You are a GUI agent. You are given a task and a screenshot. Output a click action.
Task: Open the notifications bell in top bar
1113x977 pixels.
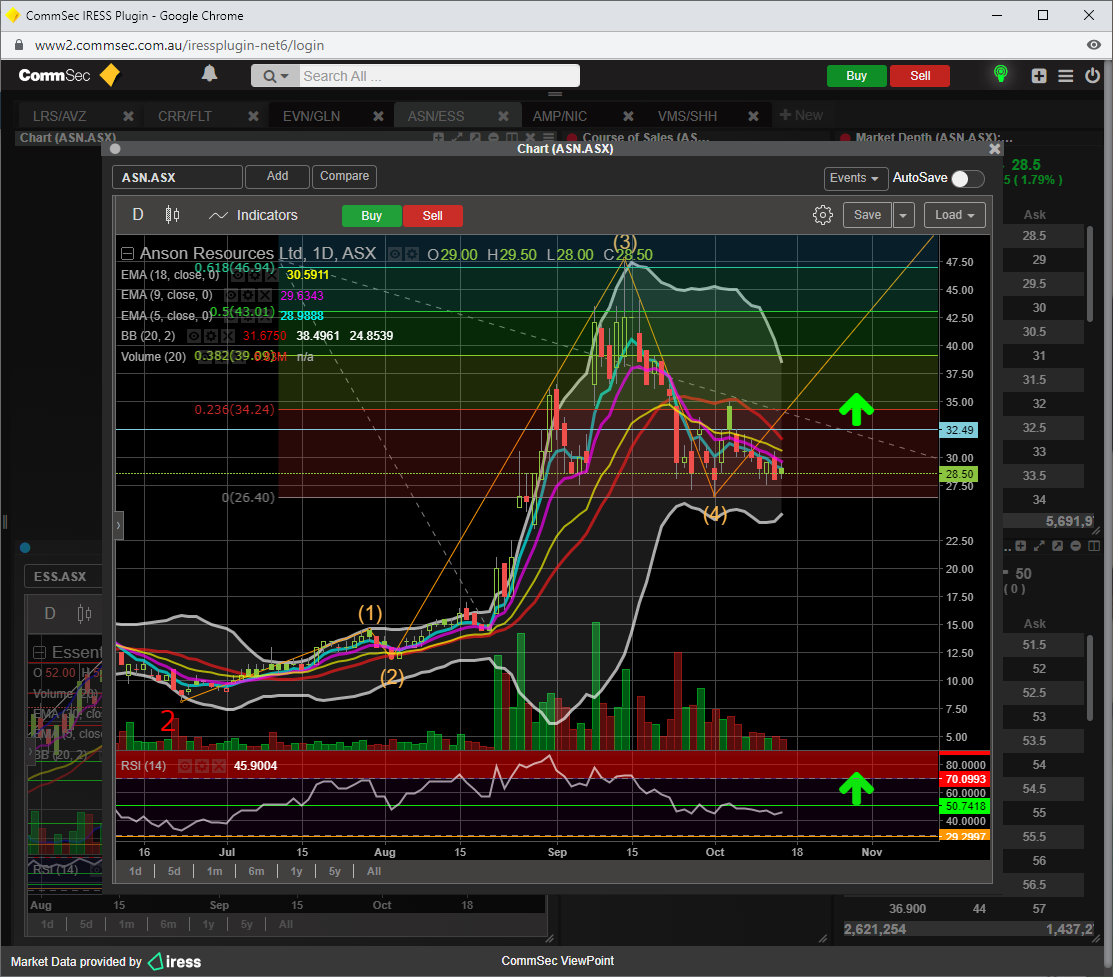tap(209, 74)
